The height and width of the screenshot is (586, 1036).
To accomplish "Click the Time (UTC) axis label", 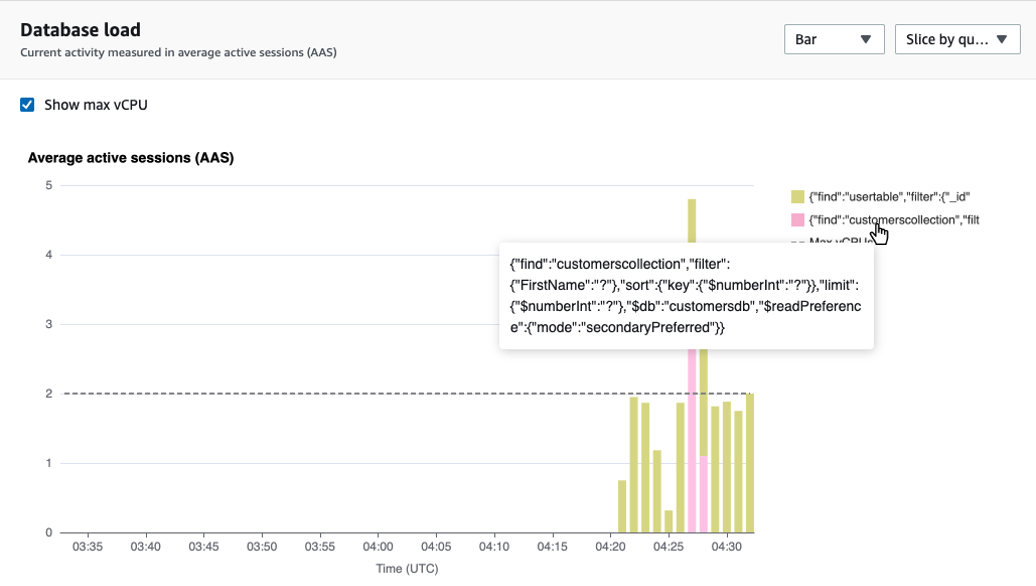I will (x=407, y=568).
